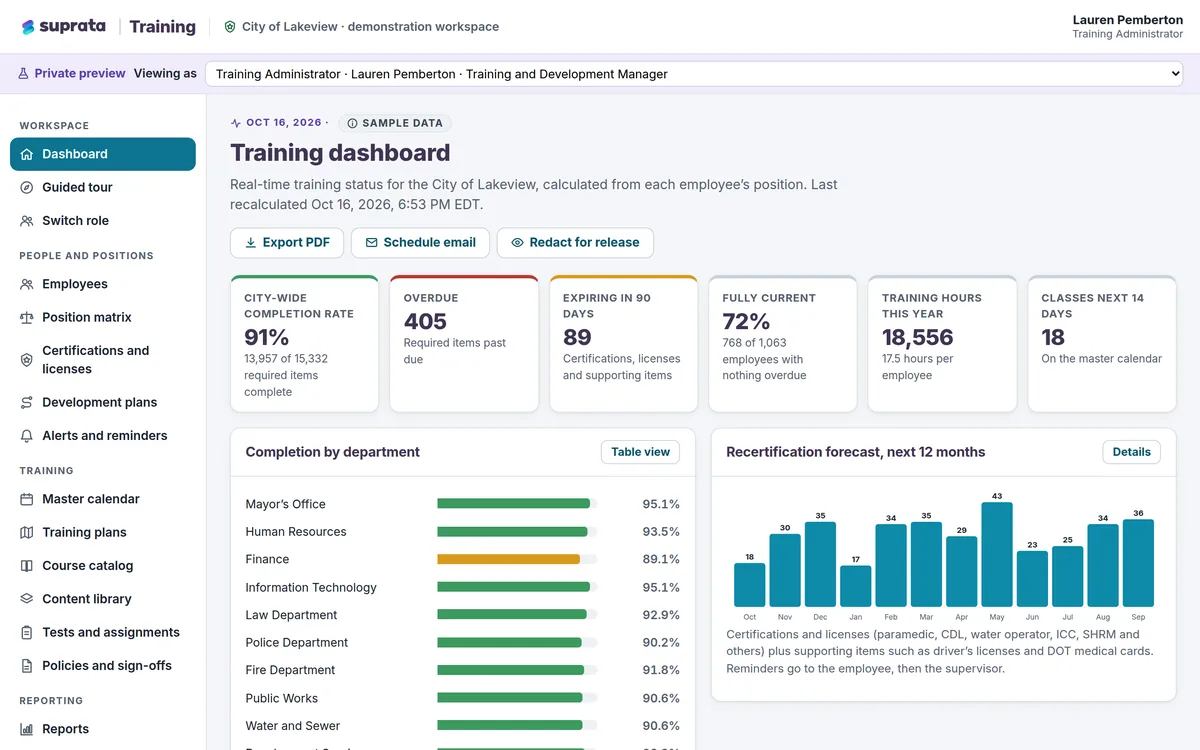The height and width of the screenshot is (750, 1200).
Task: Click the May bar in forecast chart
Action: pos(997,554)
